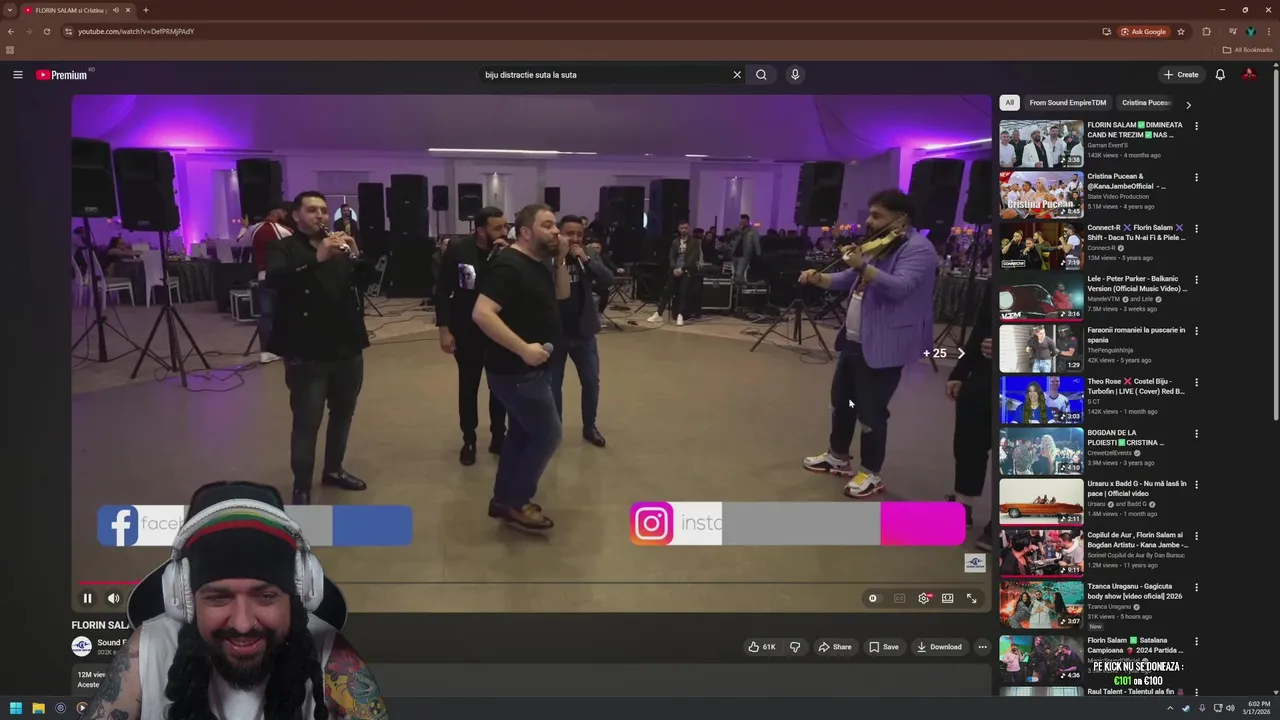Dislike the video with thumbs down
This screenshot has width=1280, height=720.
coord(795,647)
